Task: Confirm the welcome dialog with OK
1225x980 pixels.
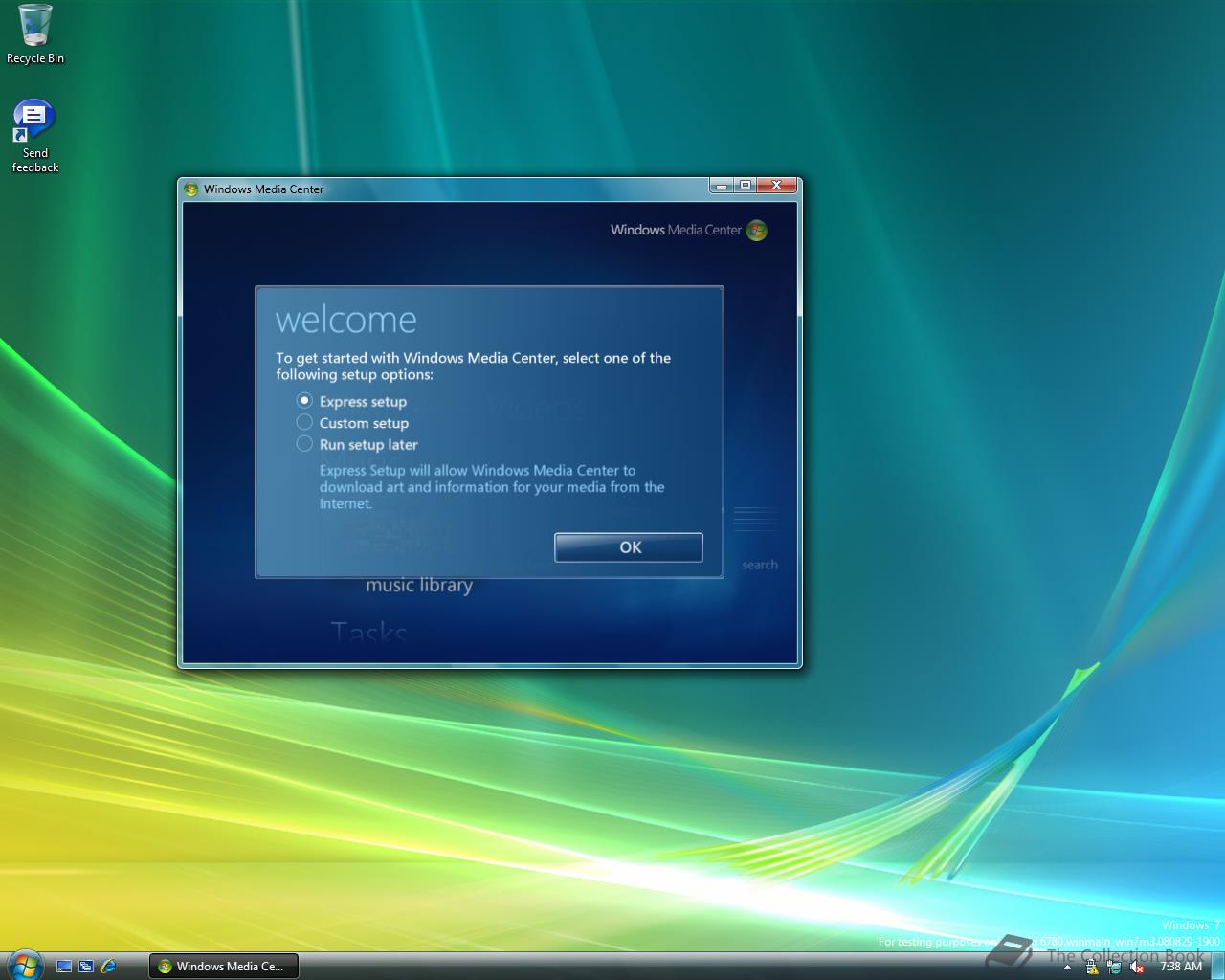Action: tap(629, 547)
